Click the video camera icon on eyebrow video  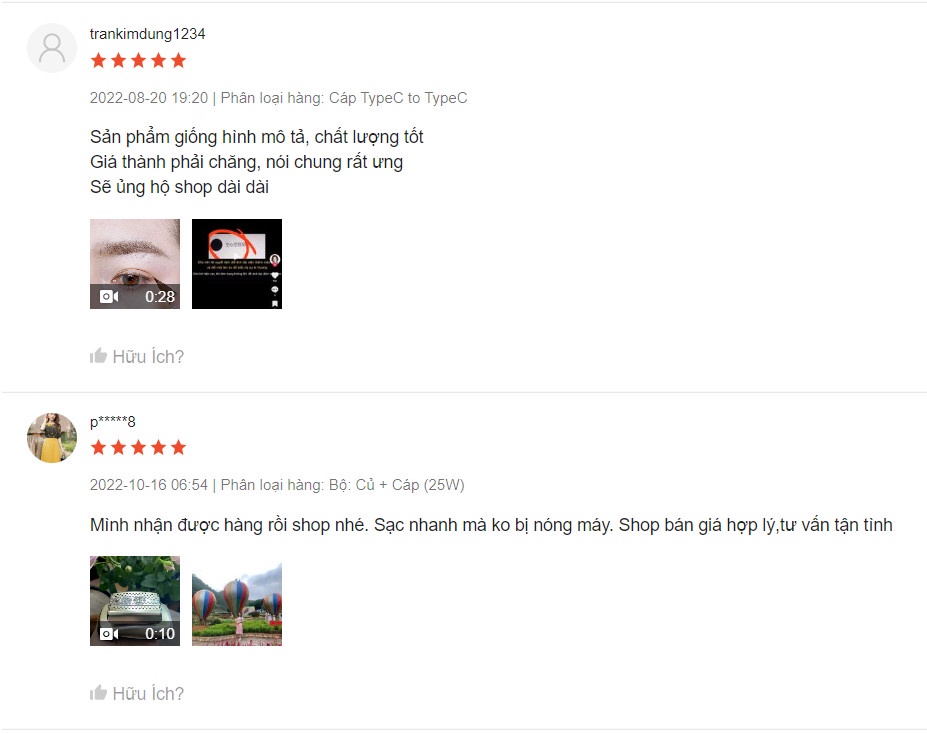pyautogui.click(x=109, y=297)
